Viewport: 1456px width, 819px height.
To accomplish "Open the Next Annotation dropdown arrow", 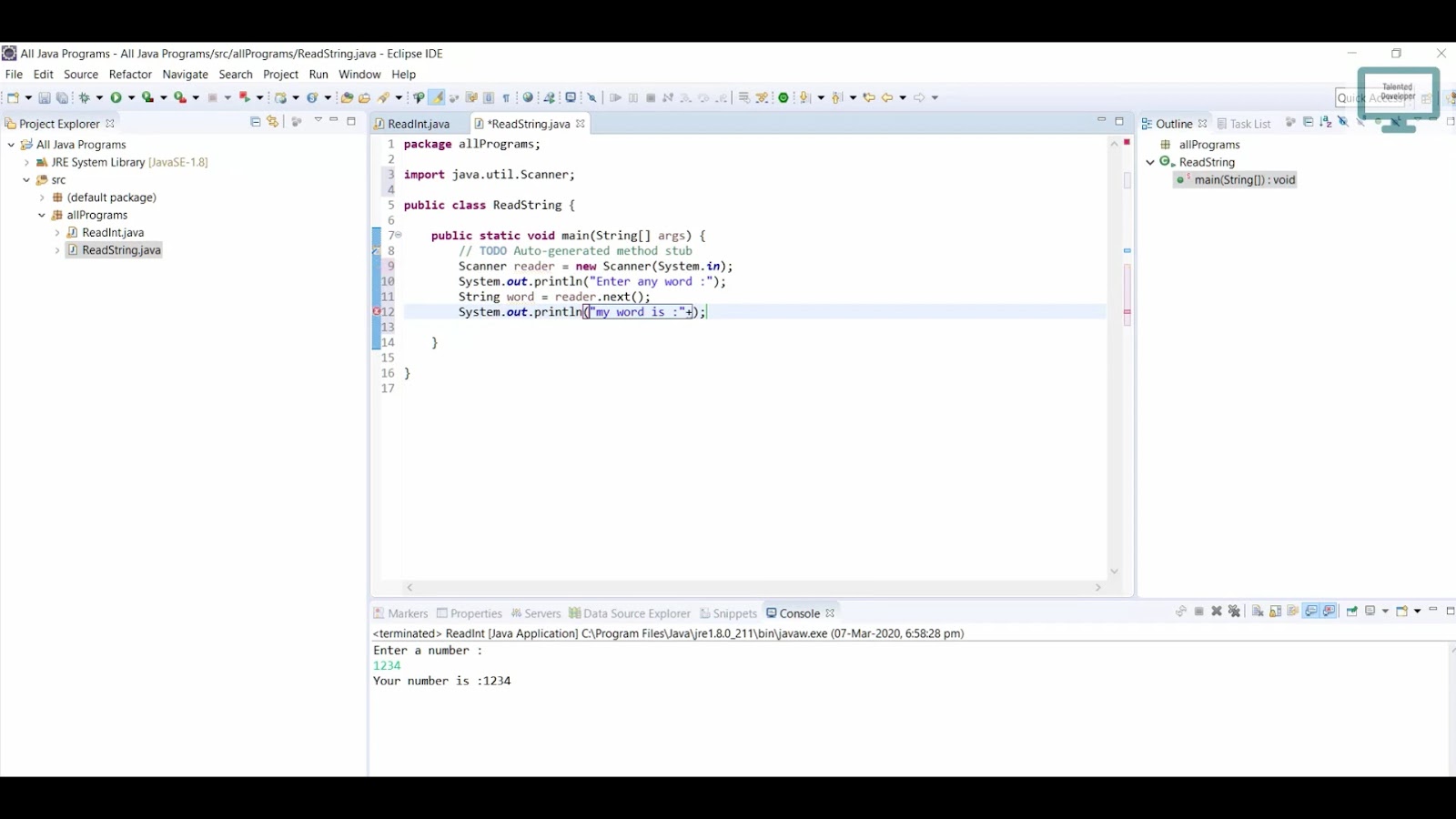I will (821, 97).
